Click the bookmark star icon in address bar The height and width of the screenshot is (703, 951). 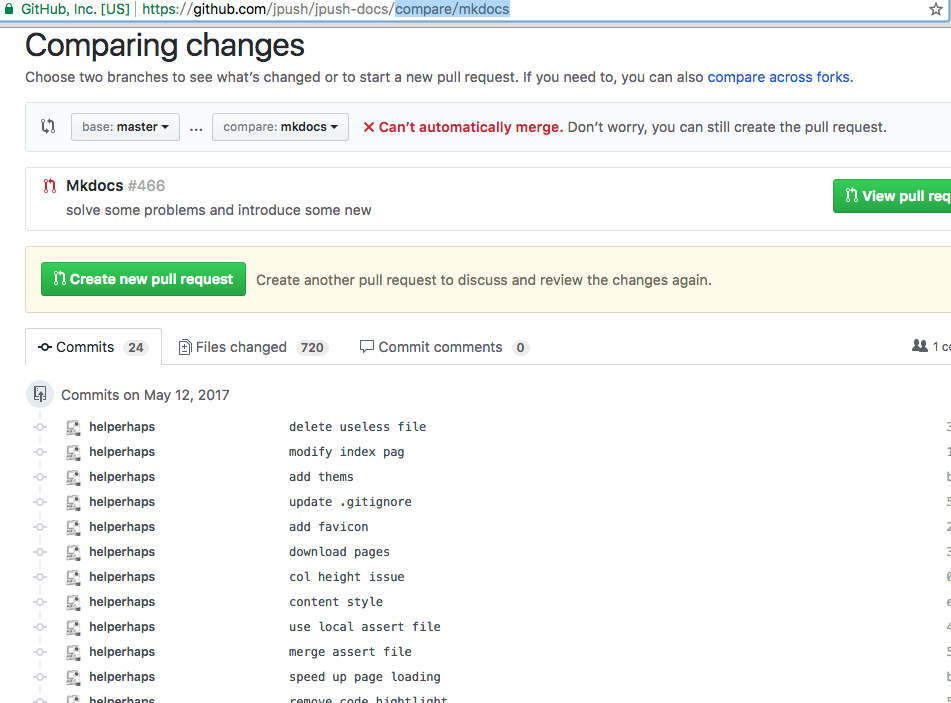(x=936, y=9)
